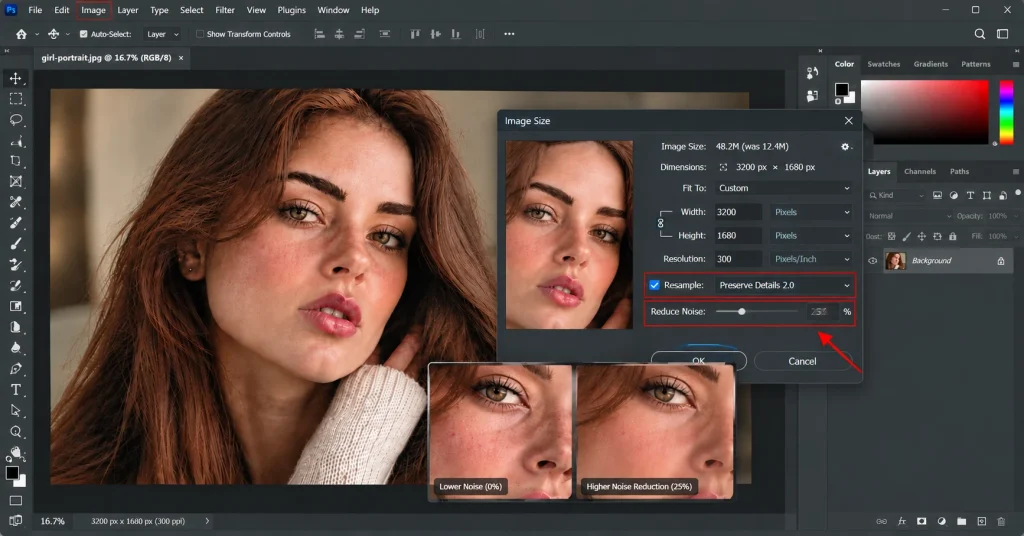Click OK in the Image Size dialog
Image resolution: width=1024 pixels, height=536 pixels.
click(699, 361)
